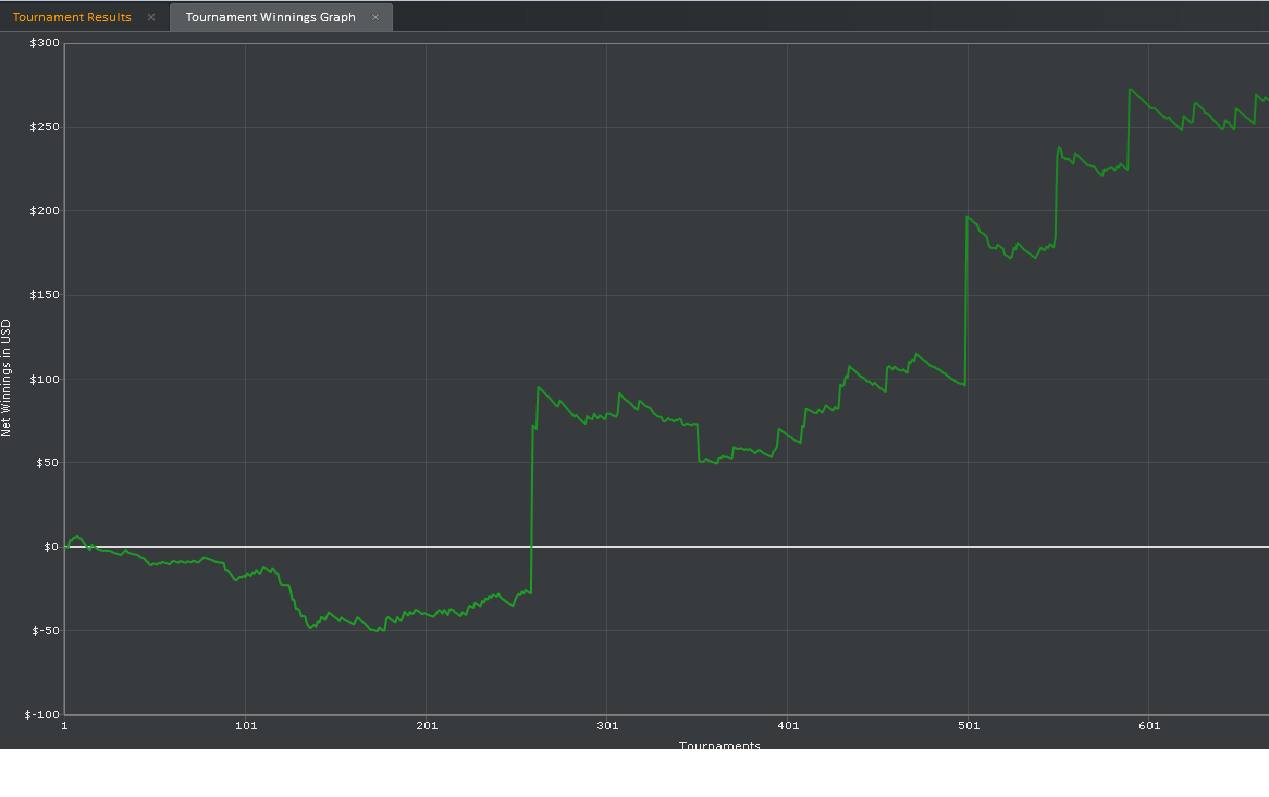The image size is (1269, 797).
Task: Click the $250 y-axis label
Action: point(45,127)
